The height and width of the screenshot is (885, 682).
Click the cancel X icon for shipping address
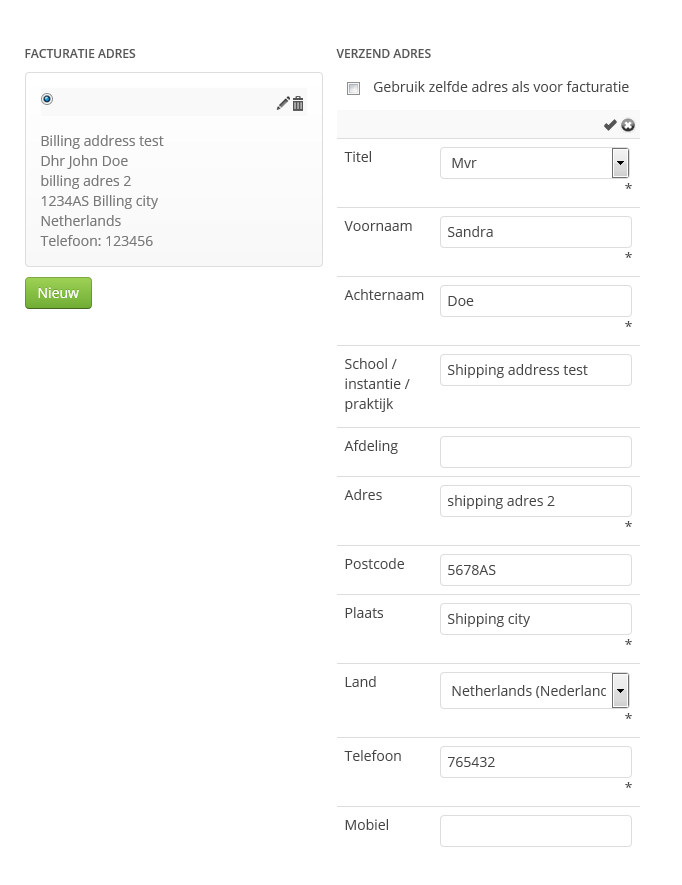tap(628, 125)
